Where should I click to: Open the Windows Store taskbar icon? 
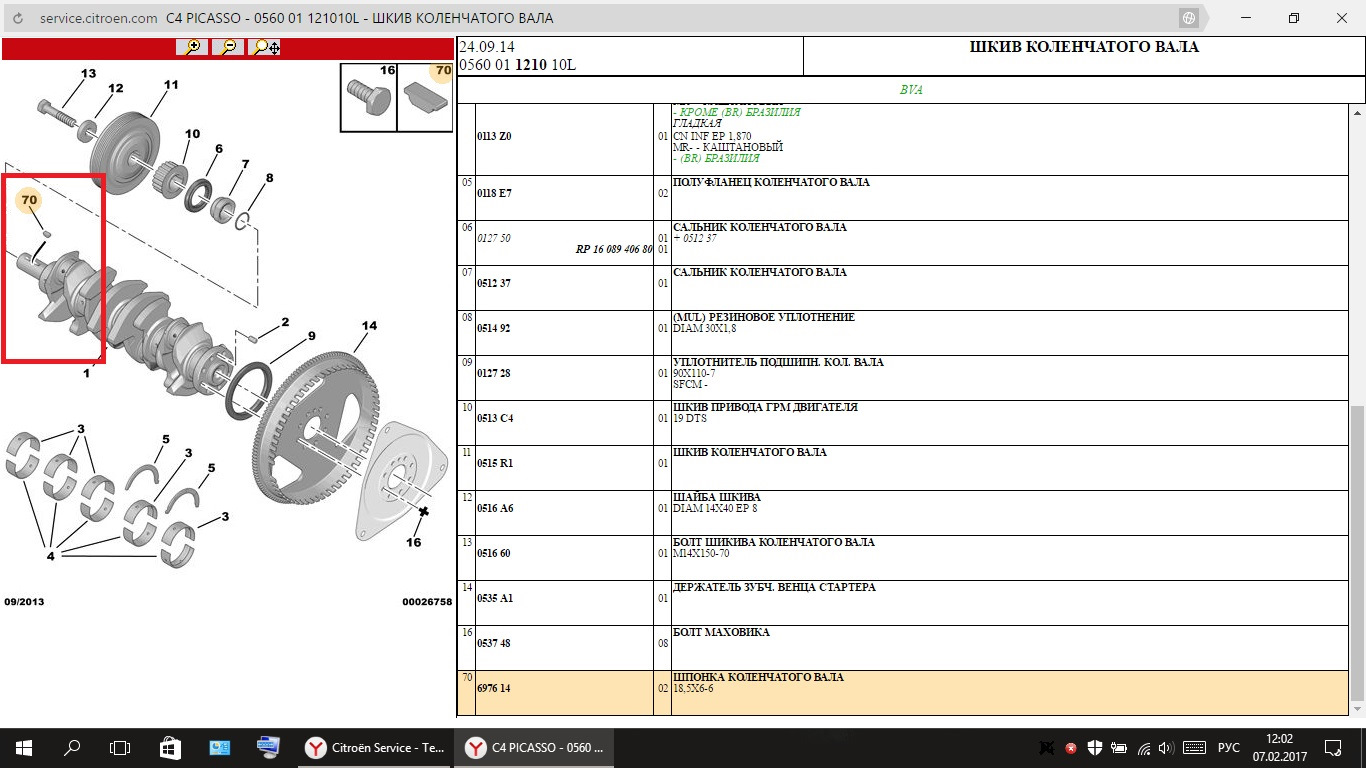[x=170, y=748]
